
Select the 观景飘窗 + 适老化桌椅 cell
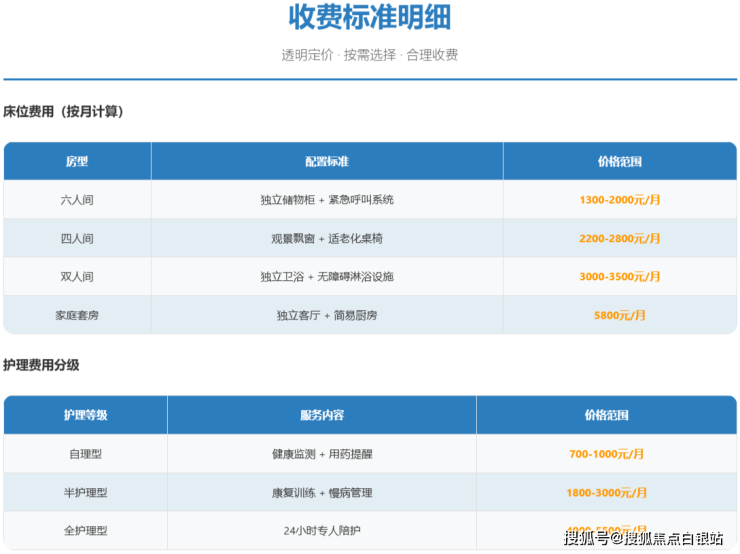click(x=327, y=239)
